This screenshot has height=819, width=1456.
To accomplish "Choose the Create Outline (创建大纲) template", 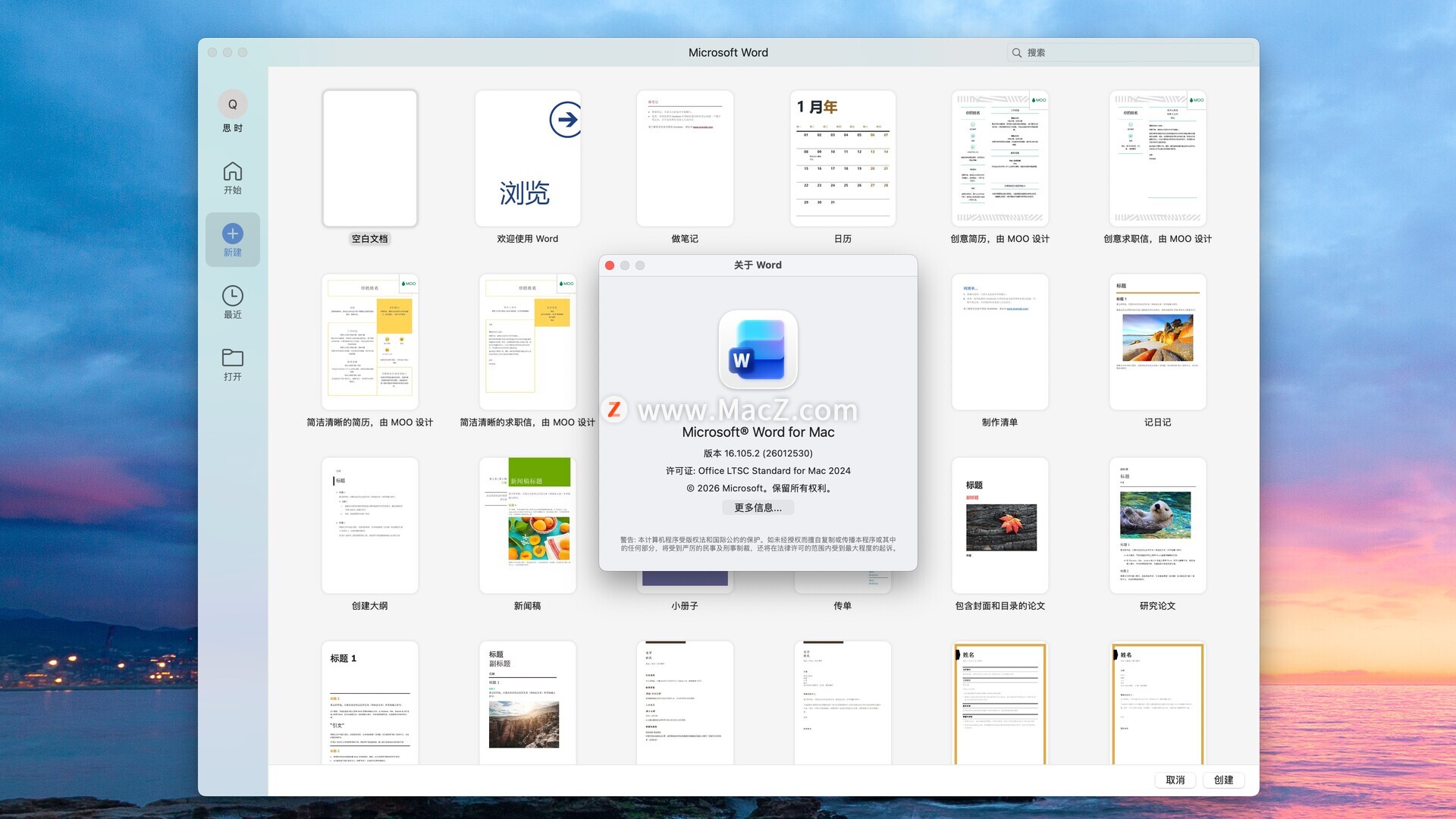I will [x=370, y=525].
